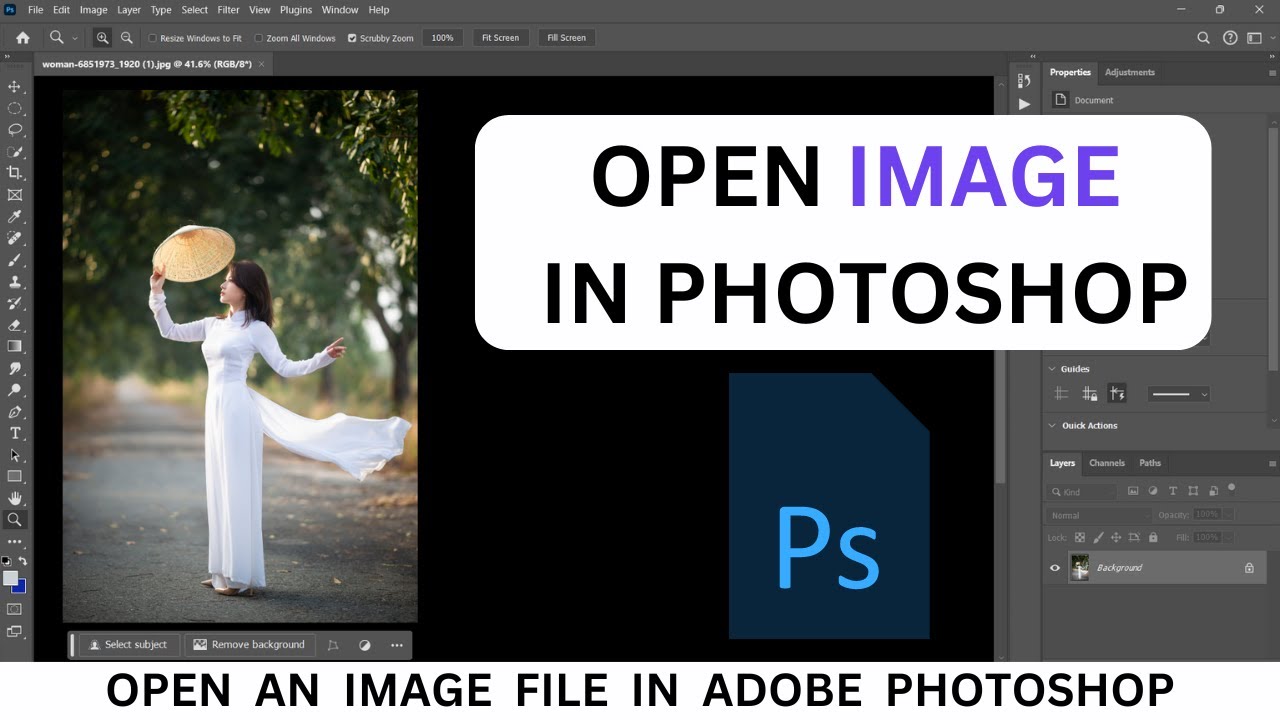The height and width of the screenshot is (720, 1280).
Task: Filter layers by type layers icon
Action: (1173, 491)
